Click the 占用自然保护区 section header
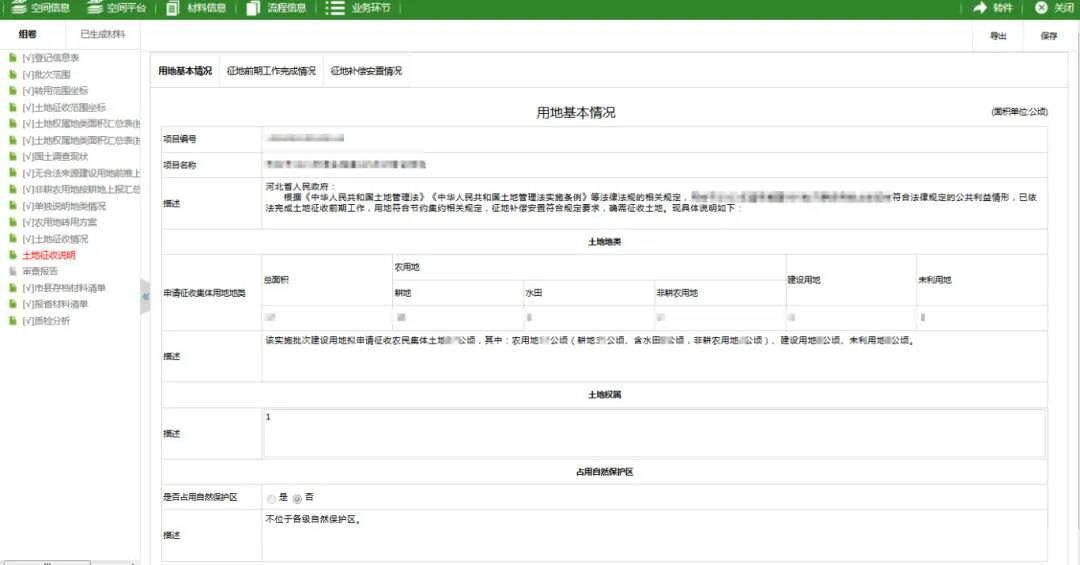This screenshot has width=1080, height=565. pos(604,472)
